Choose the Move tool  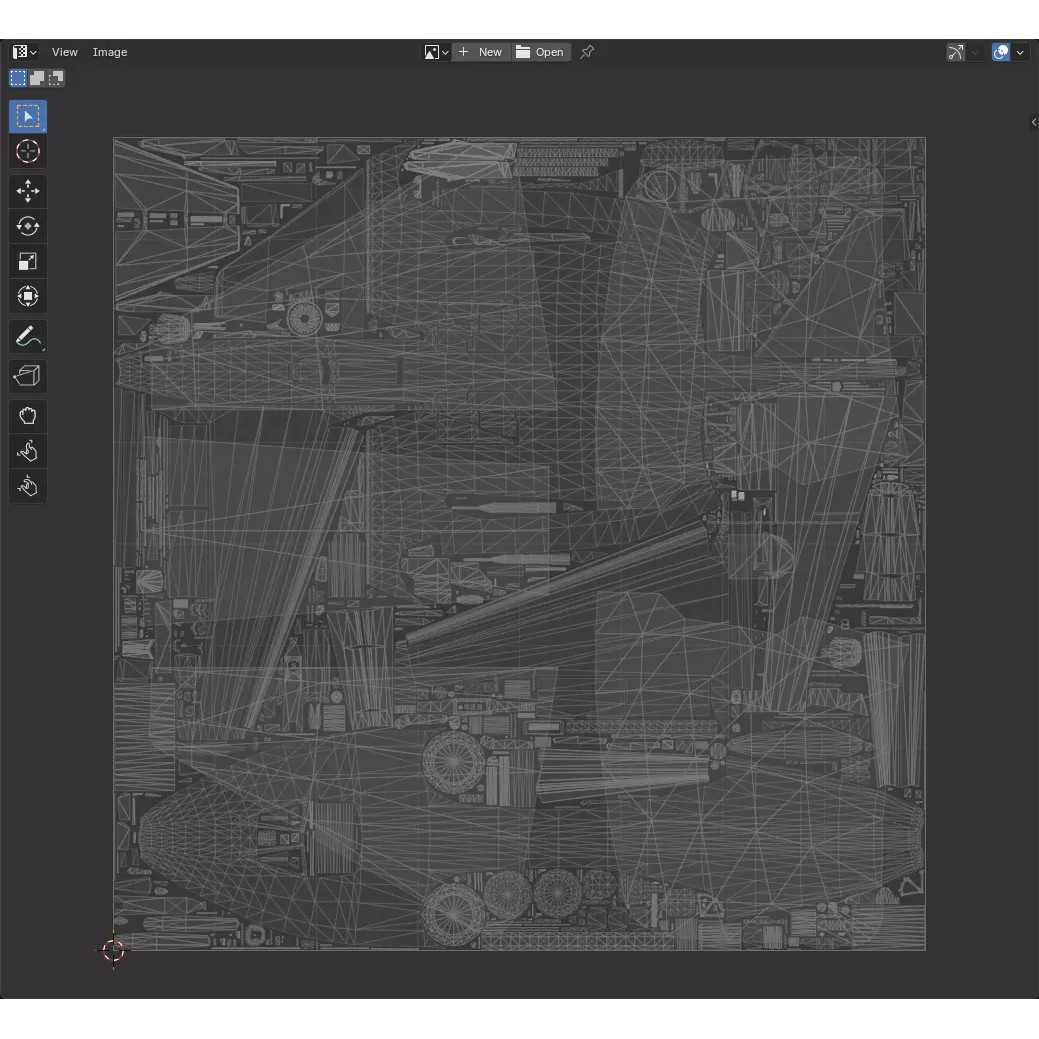click(x=28, y=191)
